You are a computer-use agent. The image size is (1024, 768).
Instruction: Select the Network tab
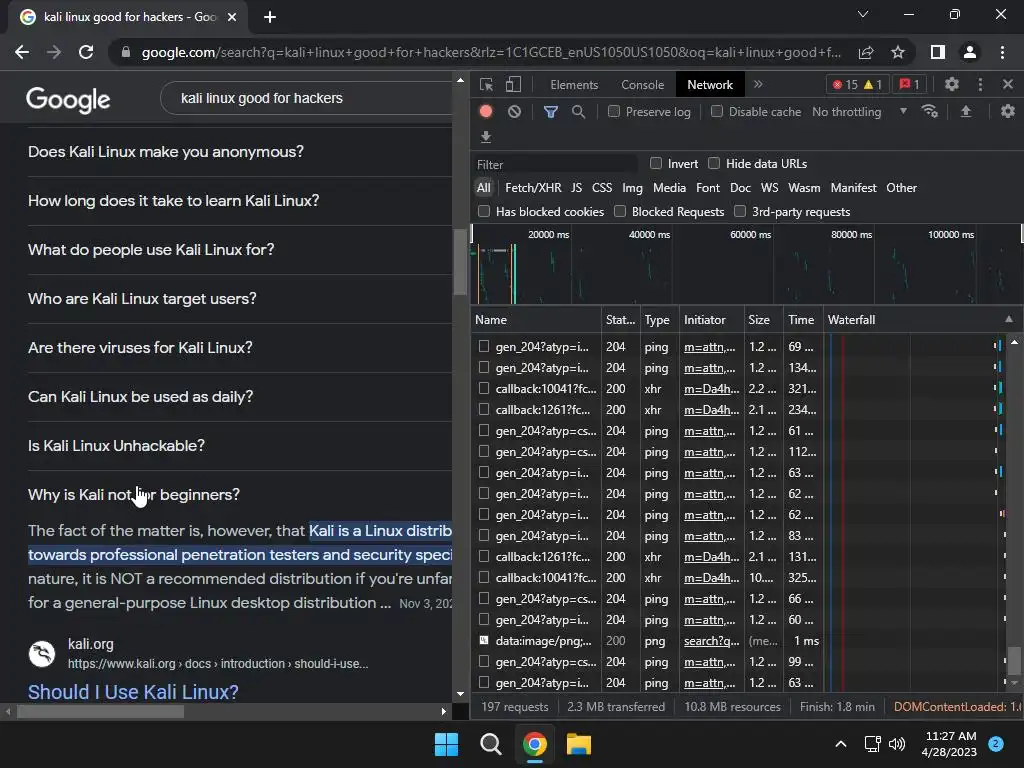(710, 84)
